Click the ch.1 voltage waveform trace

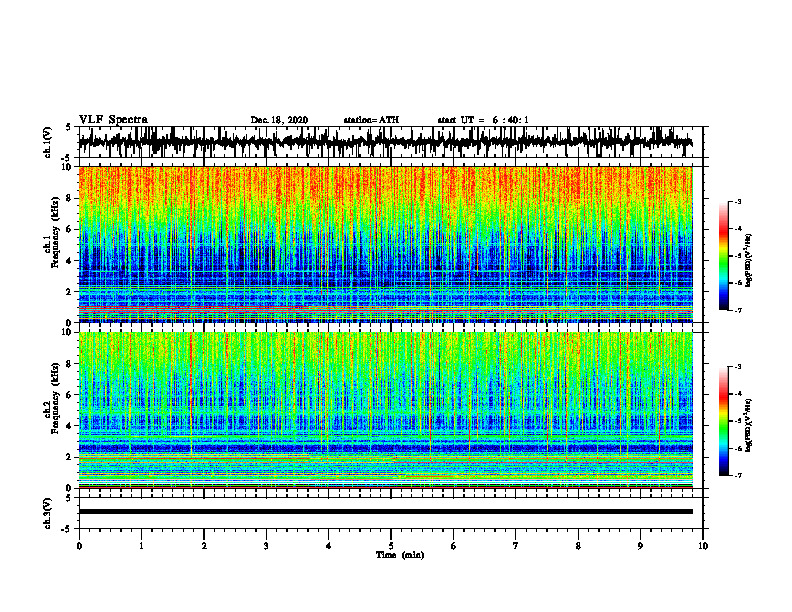(385, 142)
